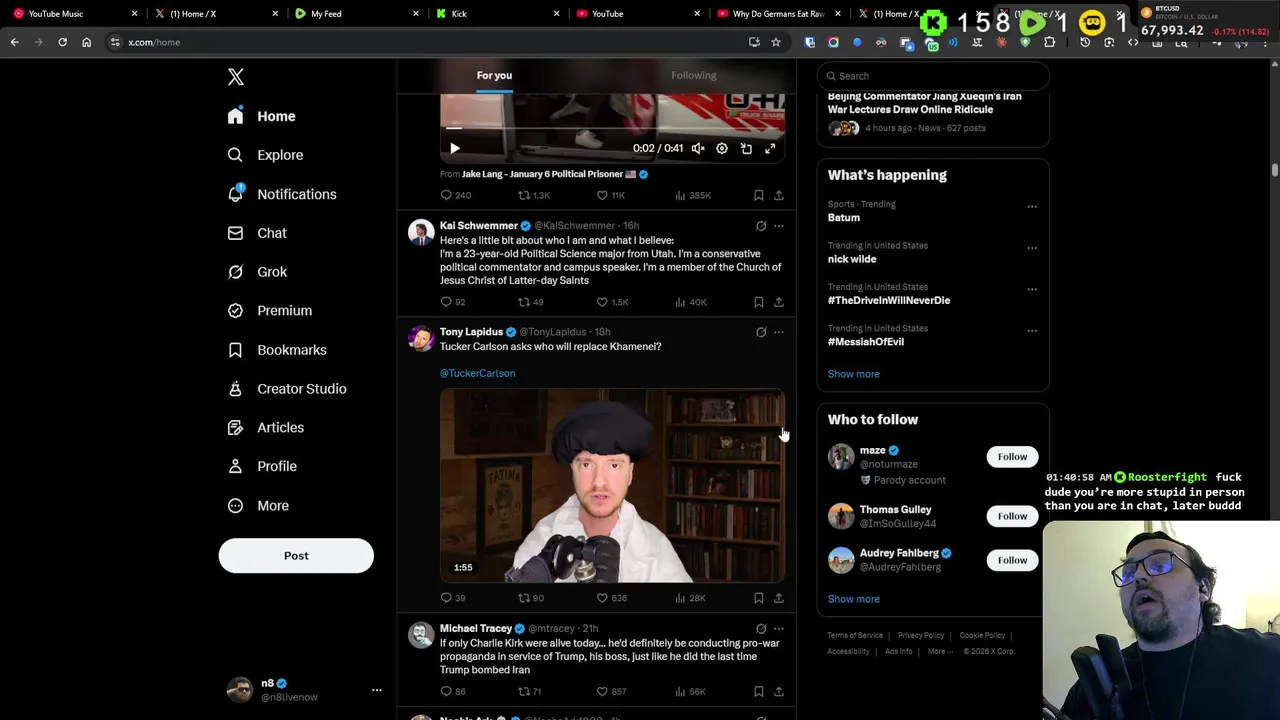Open Notifications in the sidebar
This screenshot has height=720, width=1280.
(x=283, y=194)
